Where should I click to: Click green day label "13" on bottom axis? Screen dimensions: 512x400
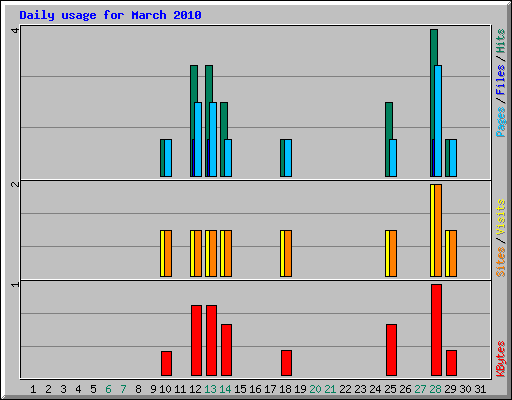[210, 389]
